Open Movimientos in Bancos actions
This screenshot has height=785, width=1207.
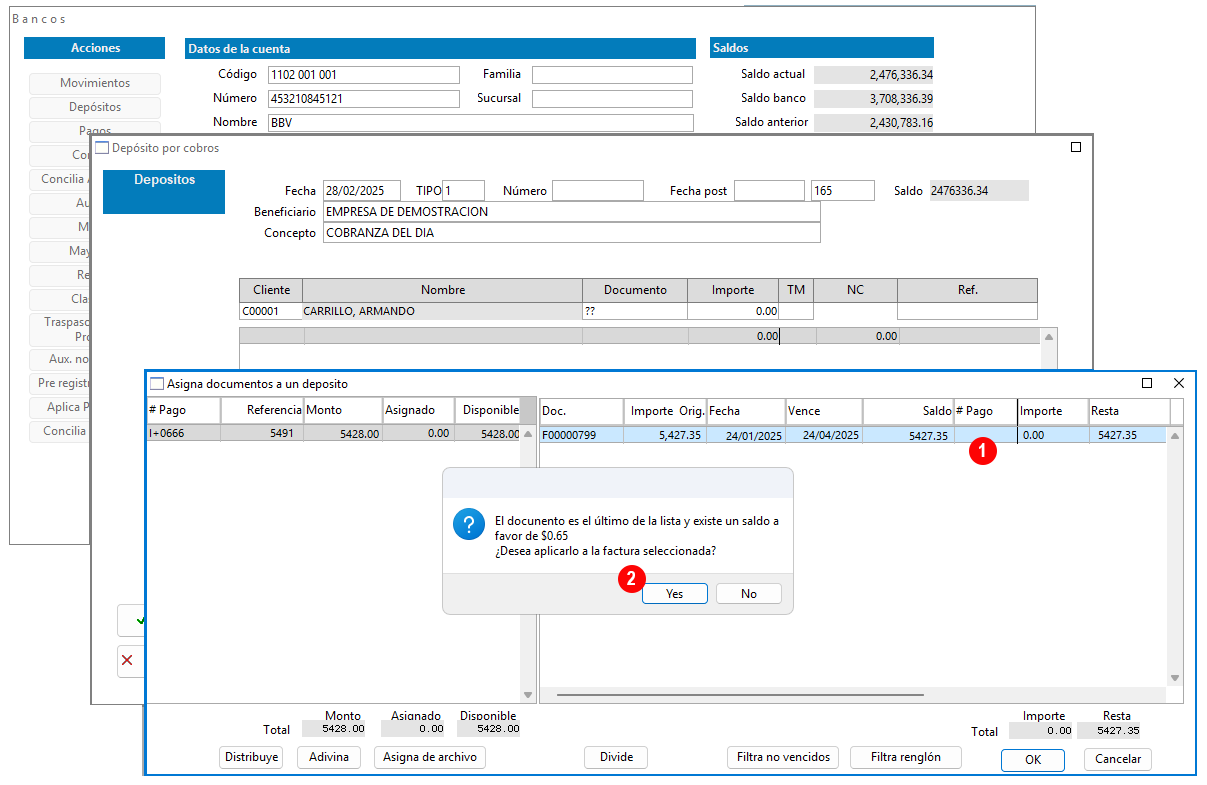95,83
